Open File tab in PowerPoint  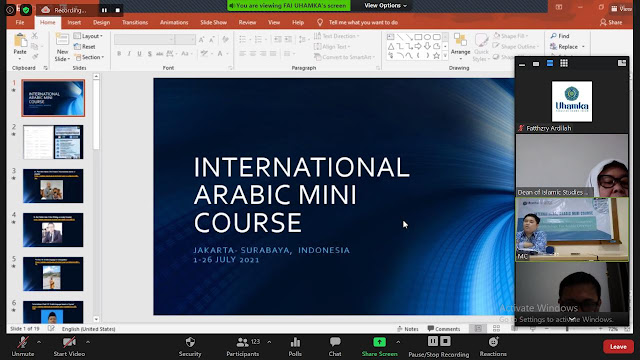(x=20, y=22)
